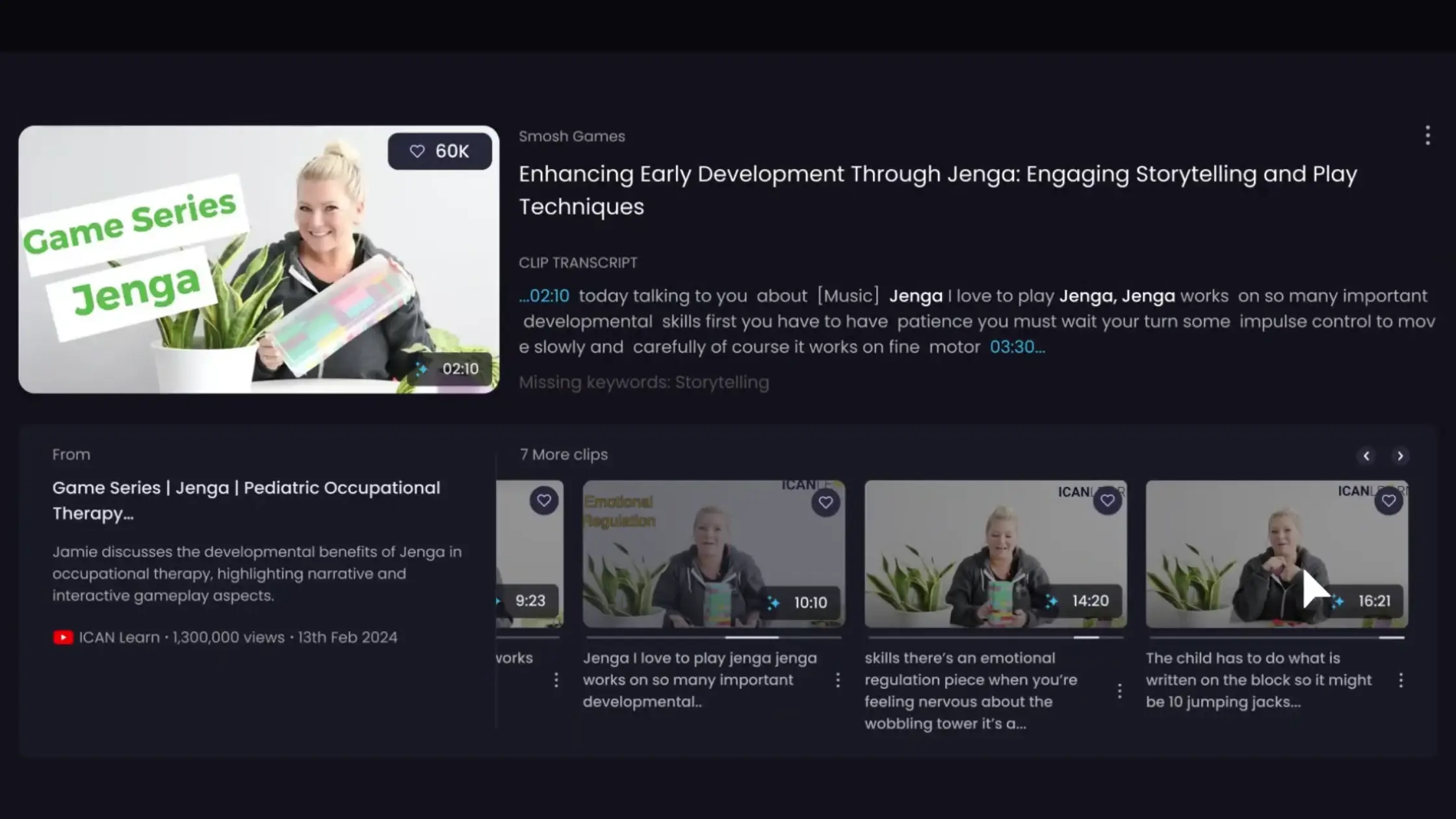
Task: Click 'Missing keywords: Storytelling' text
Action: pyautogui.click(x=644, y=382)
